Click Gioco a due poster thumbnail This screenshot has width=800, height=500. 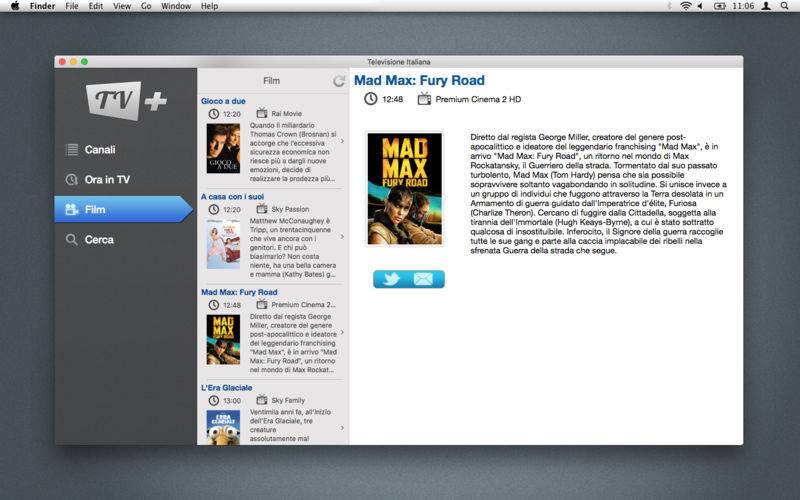pyautogui.click(x=223, y=148)
